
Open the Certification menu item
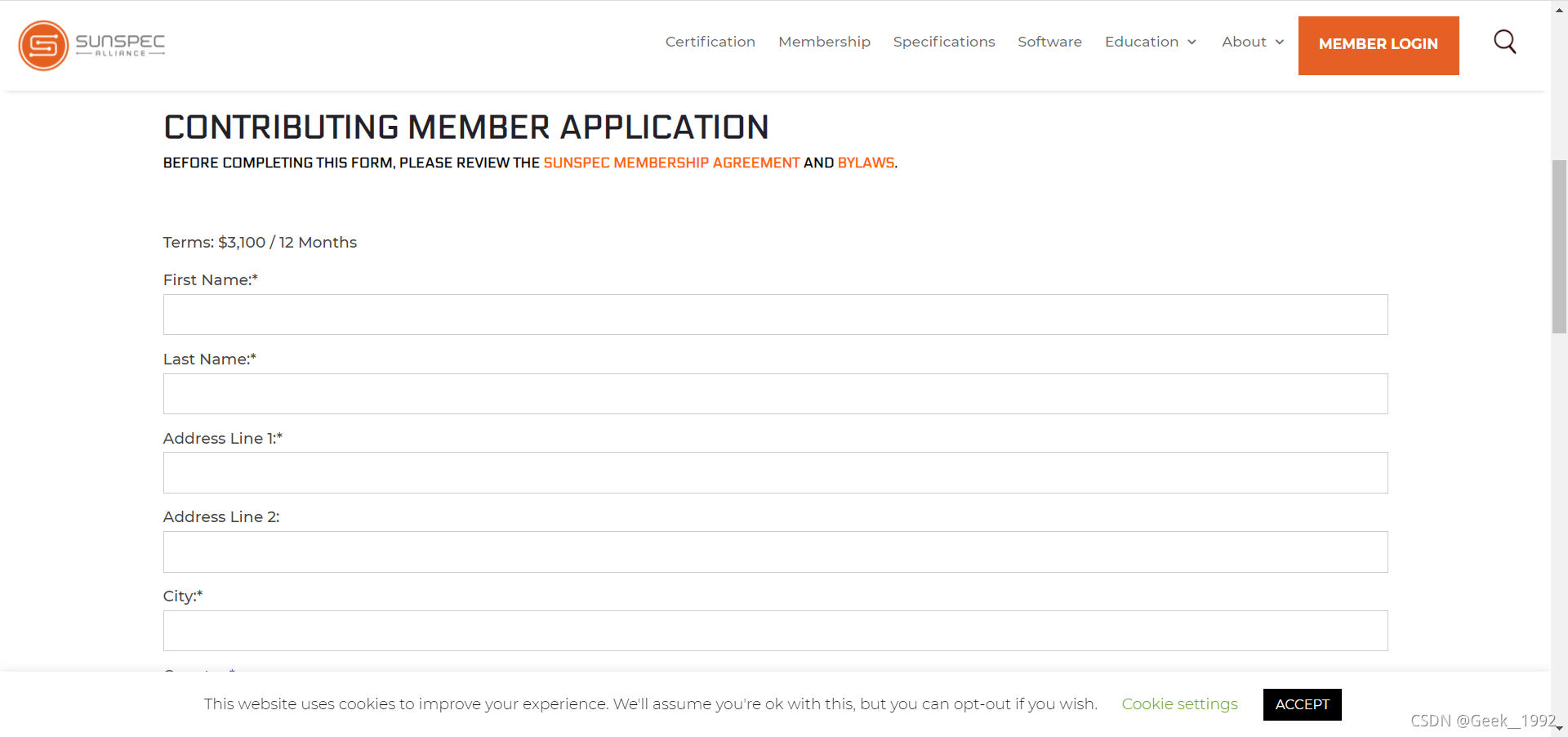(x=710, y=42)
